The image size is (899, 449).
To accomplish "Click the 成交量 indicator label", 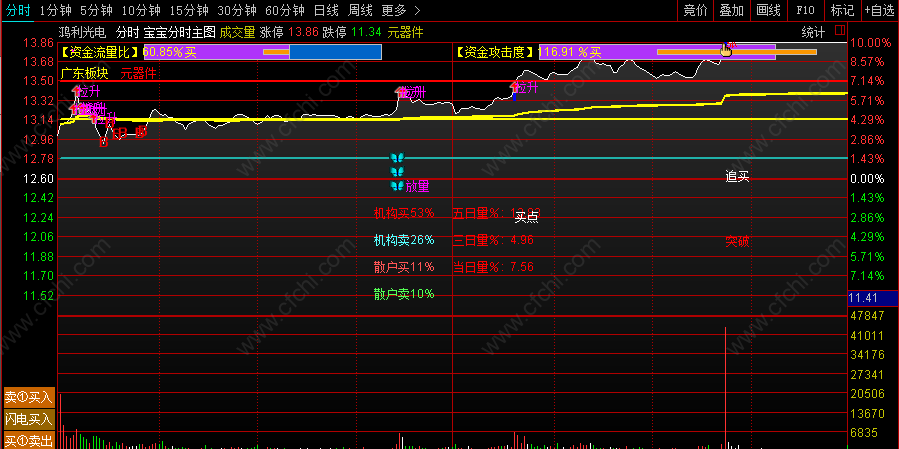I will coord(237,32).
